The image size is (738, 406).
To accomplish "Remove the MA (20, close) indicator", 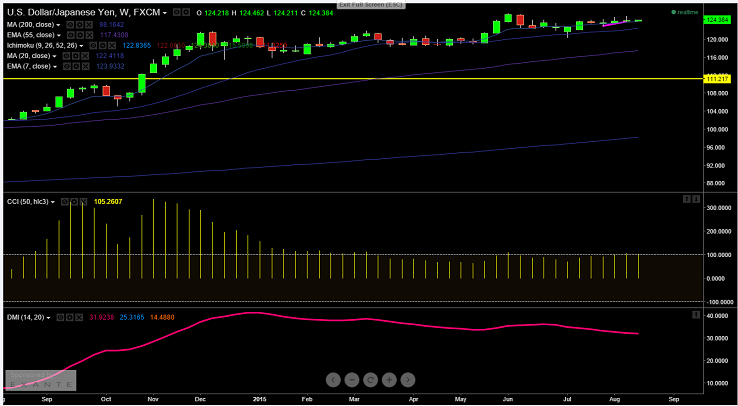I will tap(85, 56).
